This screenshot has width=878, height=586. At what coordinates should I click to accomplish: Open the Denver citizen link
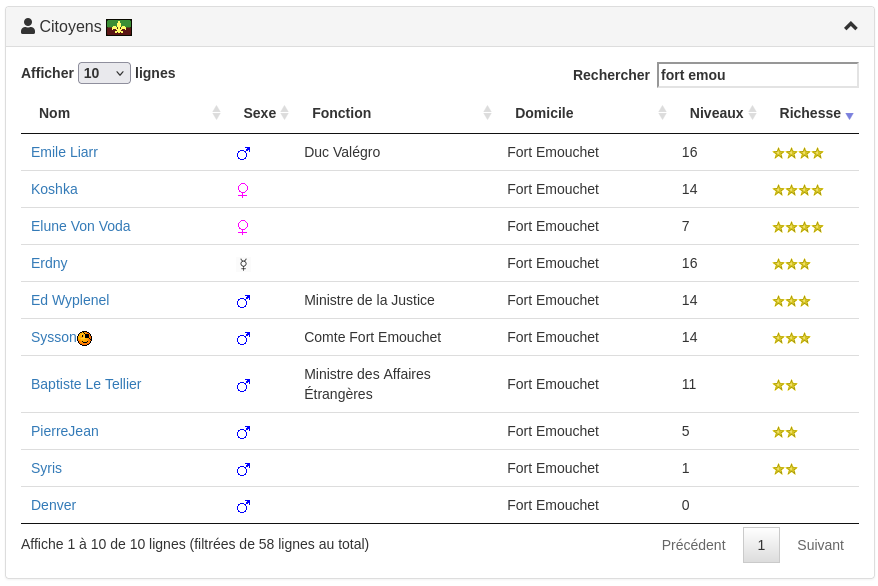[53, 505]
